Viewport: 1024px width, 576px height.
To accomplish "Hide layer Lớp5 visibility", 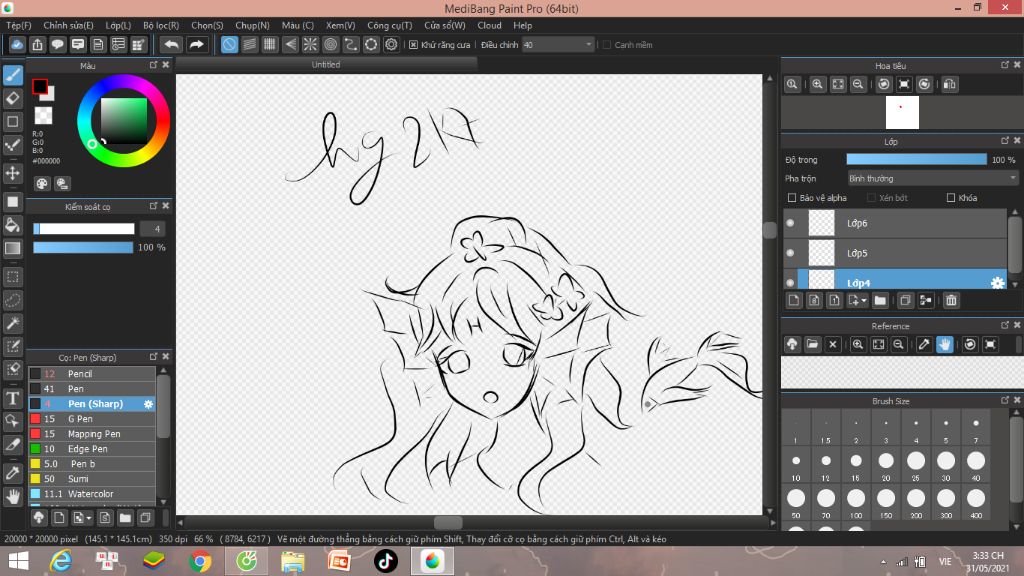I will (790, 253).
